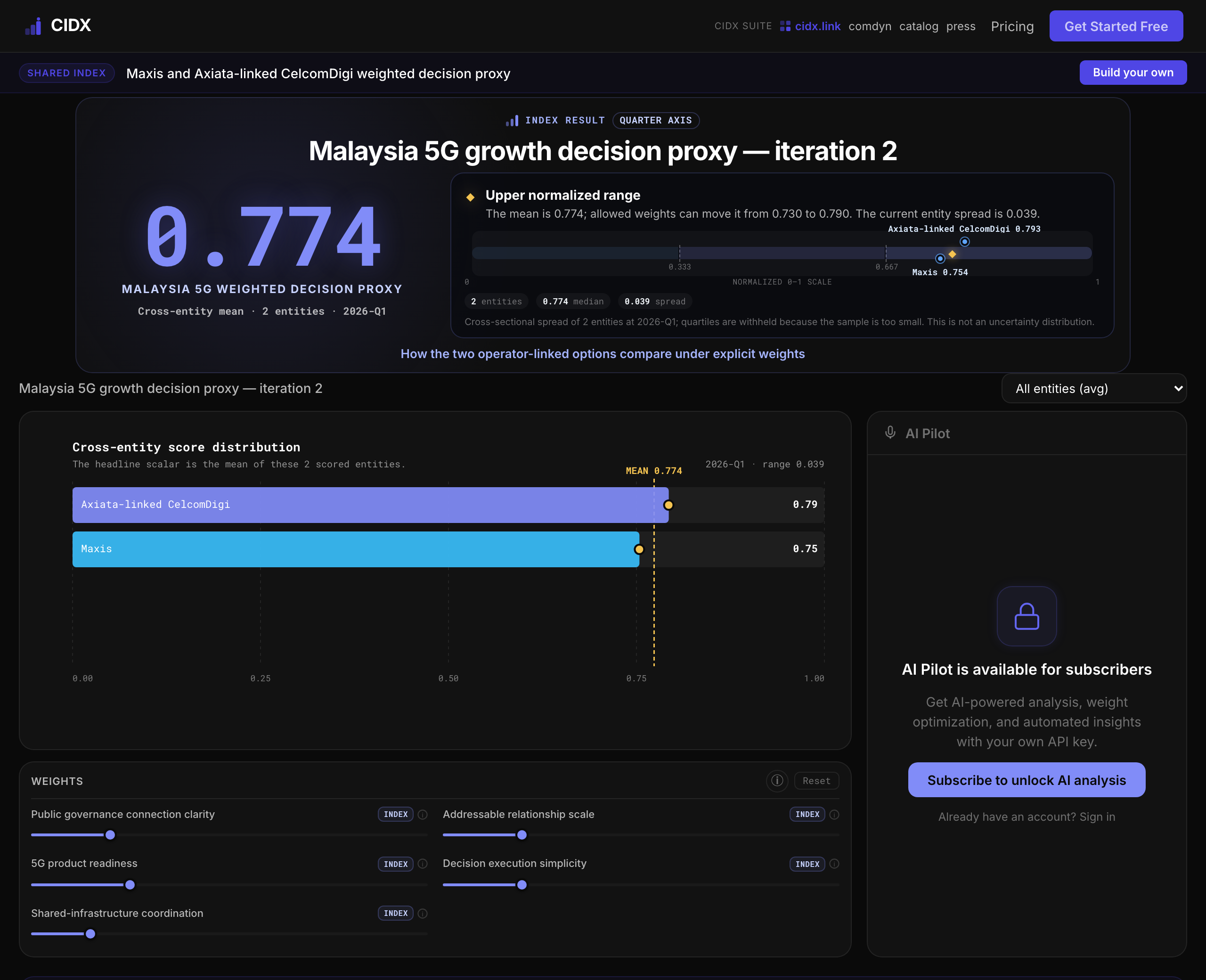The width and height of the screenshot is (1206, 980).
Task: Open the catalog nav item
Action: (x=919, y=26)
